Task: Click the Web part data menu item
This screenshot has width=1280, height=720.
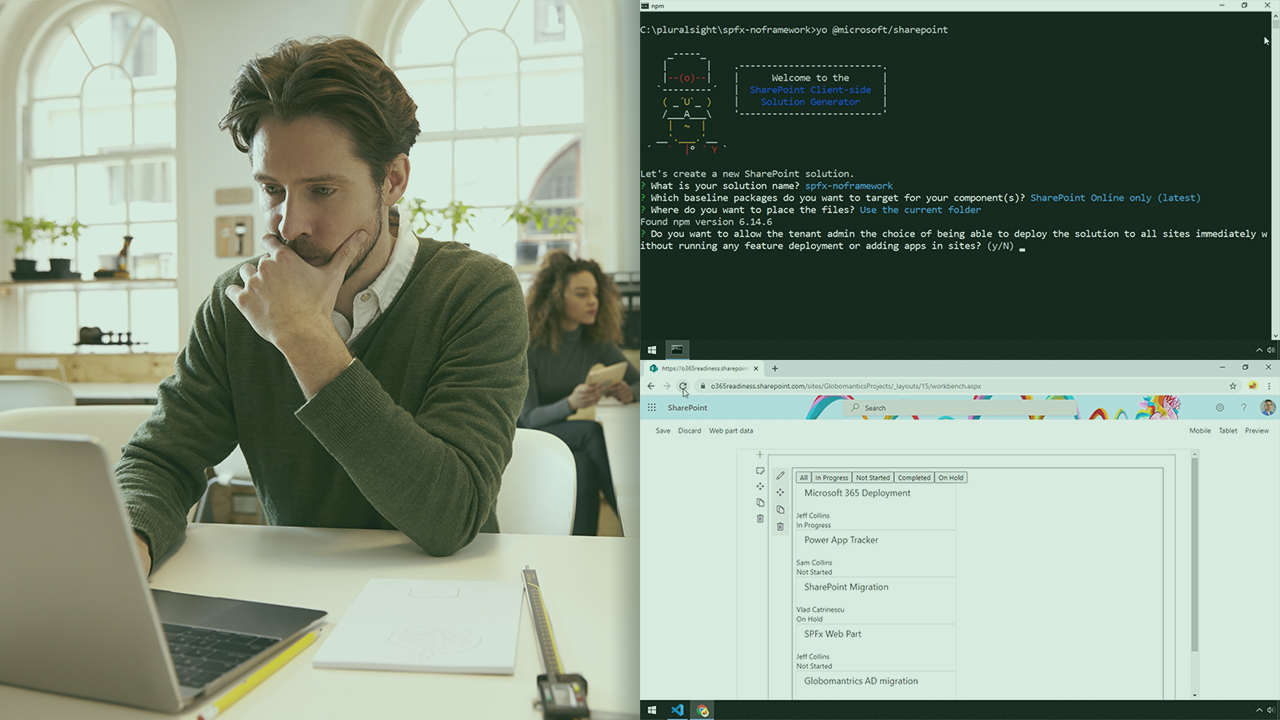Action: click(x=731, y=430)
